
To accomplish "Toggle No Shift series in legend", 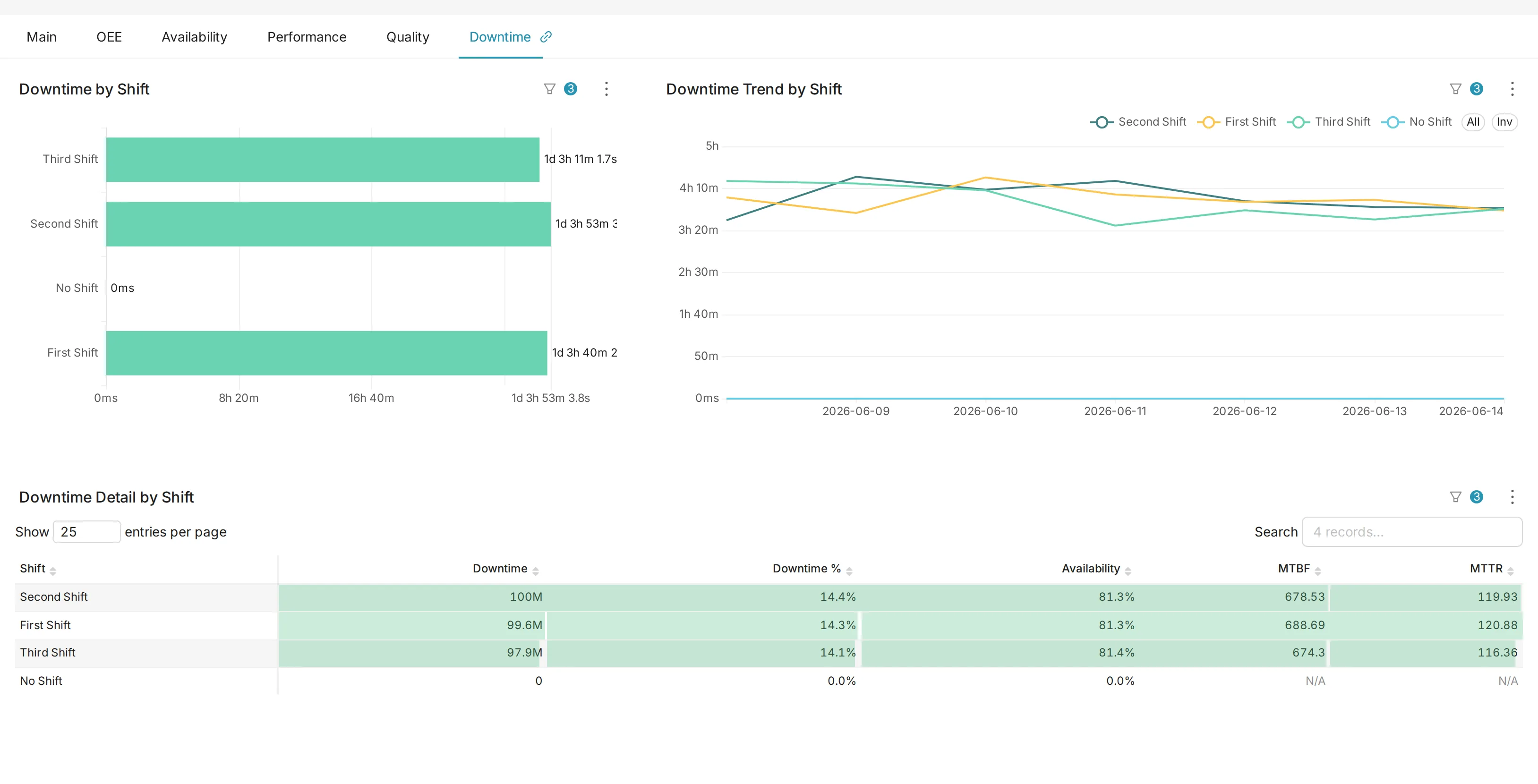I will [x=1416, y=122].
